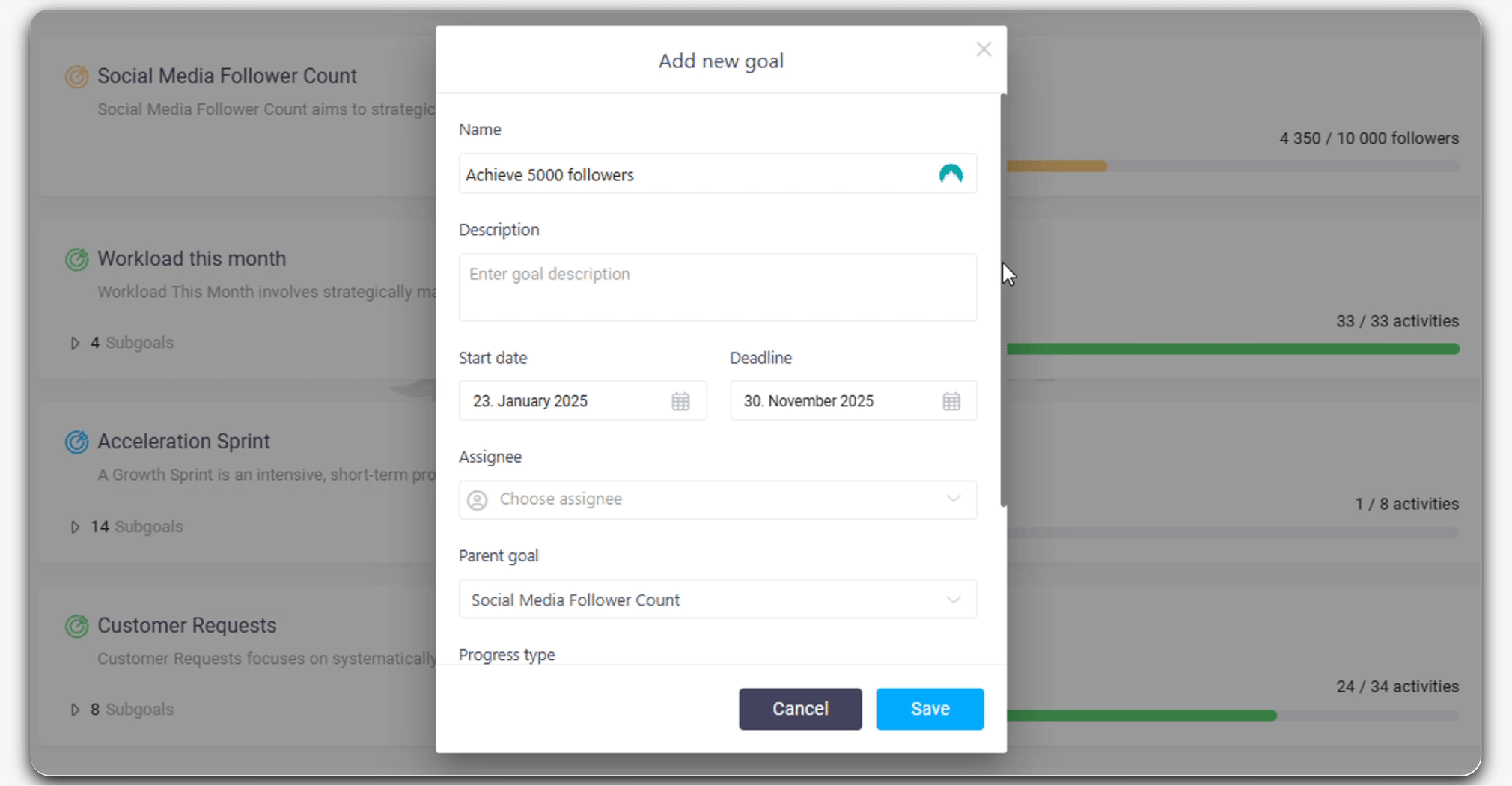Image resolution: width=1512 pixels, height=786 pixels.
Task: Open the Start date calendar icon
Action: pyautogui.click(x=680, y=401)
